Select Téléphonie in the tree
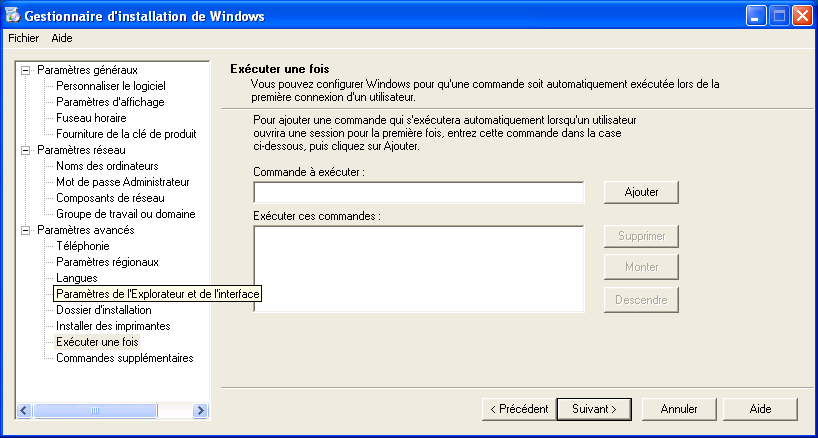Image resolution: width=818 pixels, height=438 pixels. (82, 246)
